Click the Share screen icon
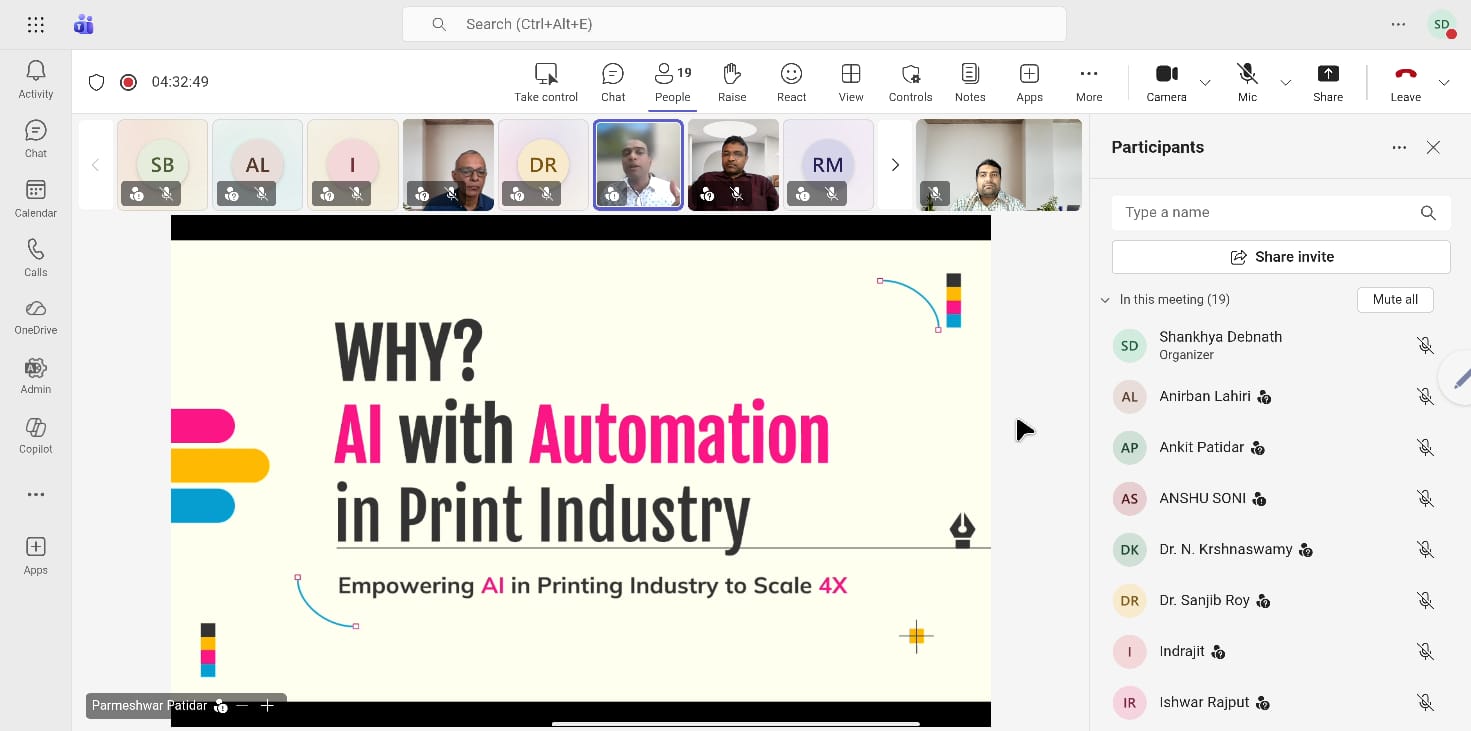Image resolution: width=1471 pixels, height=731 pixels. tap(1327, 74)
